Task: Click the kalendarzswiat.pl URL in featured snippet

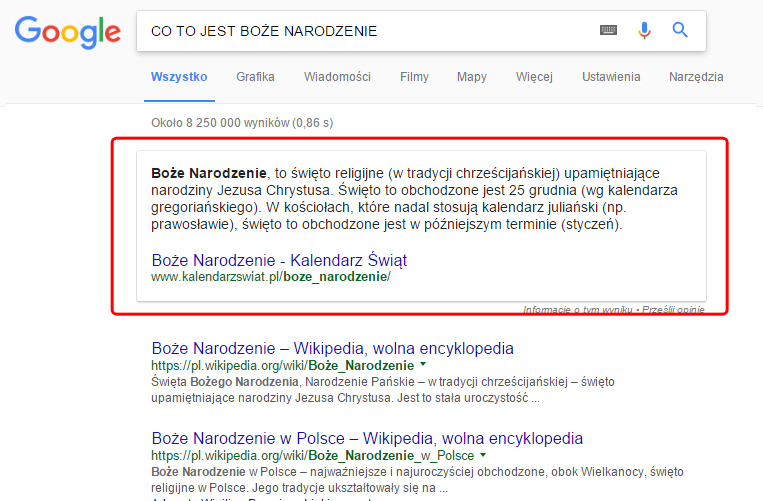Action: pyautogui.click(x=270, y=277)
